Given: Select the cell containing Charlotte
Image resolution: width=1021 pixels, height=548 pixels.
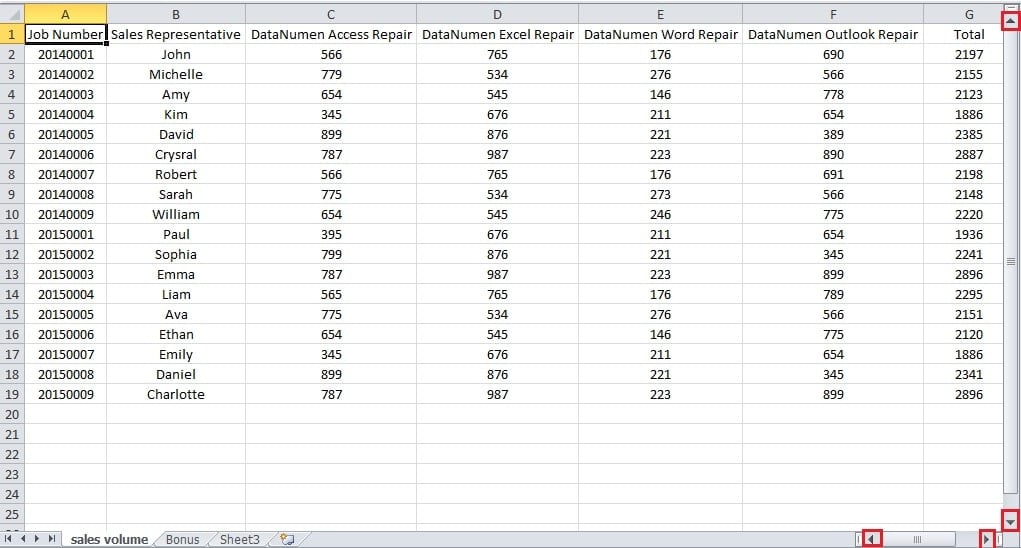Looking at the screenshot, I should tap(176, 394).
